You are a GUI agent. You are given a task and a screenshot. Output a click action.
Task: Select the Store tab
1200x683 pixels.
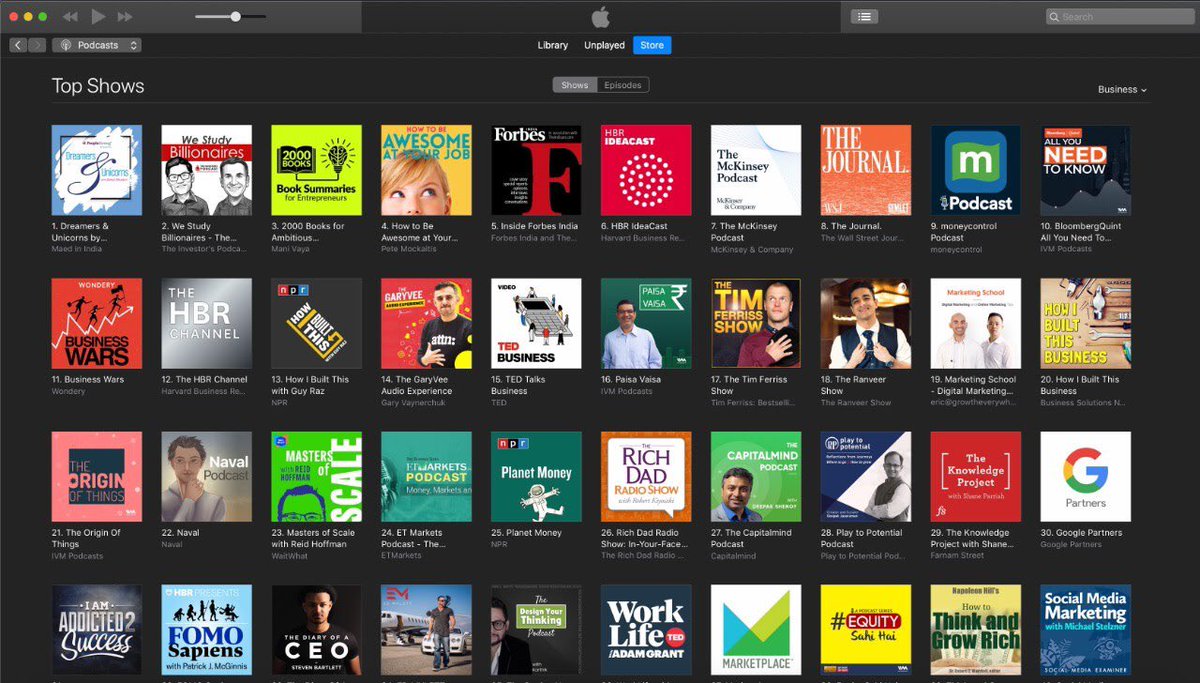click(x=652, y=45)
